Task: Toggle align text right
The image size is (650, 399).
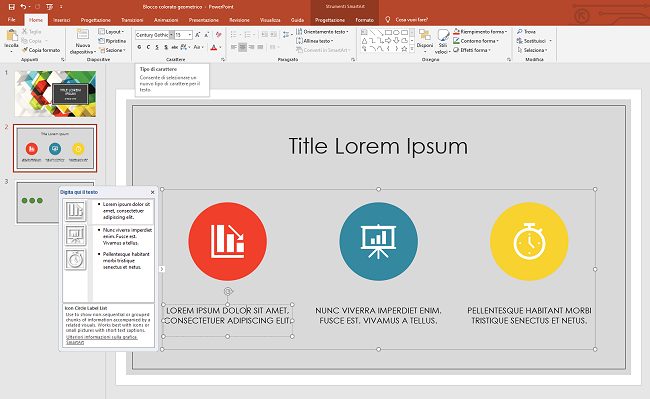Action: (251, 47)
